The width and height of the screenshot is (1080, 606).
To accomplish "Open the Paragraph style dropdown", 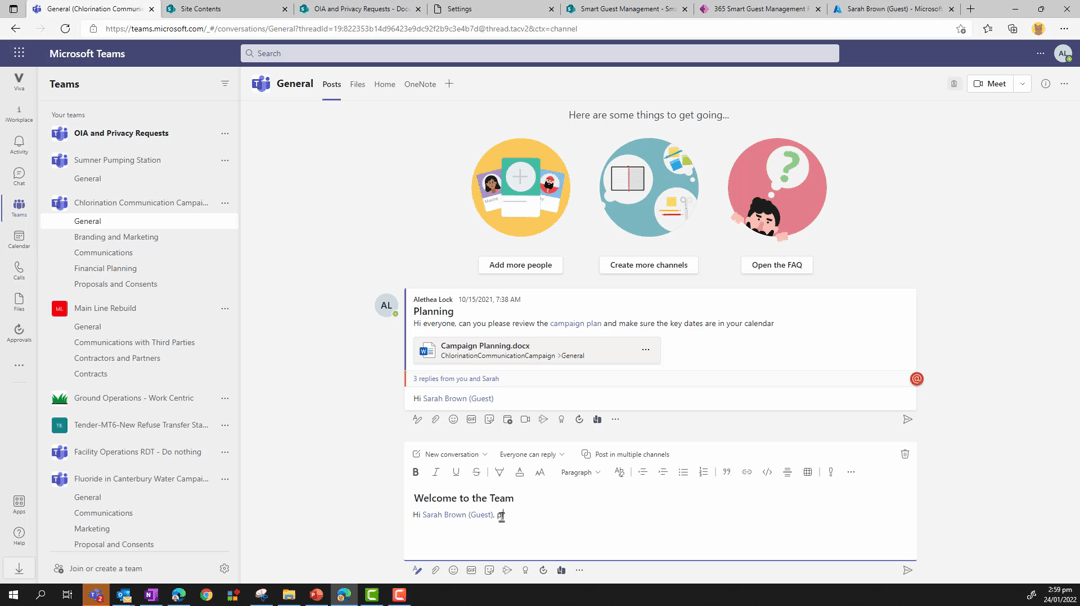I will pyautogui.click(x=580, y=472).
